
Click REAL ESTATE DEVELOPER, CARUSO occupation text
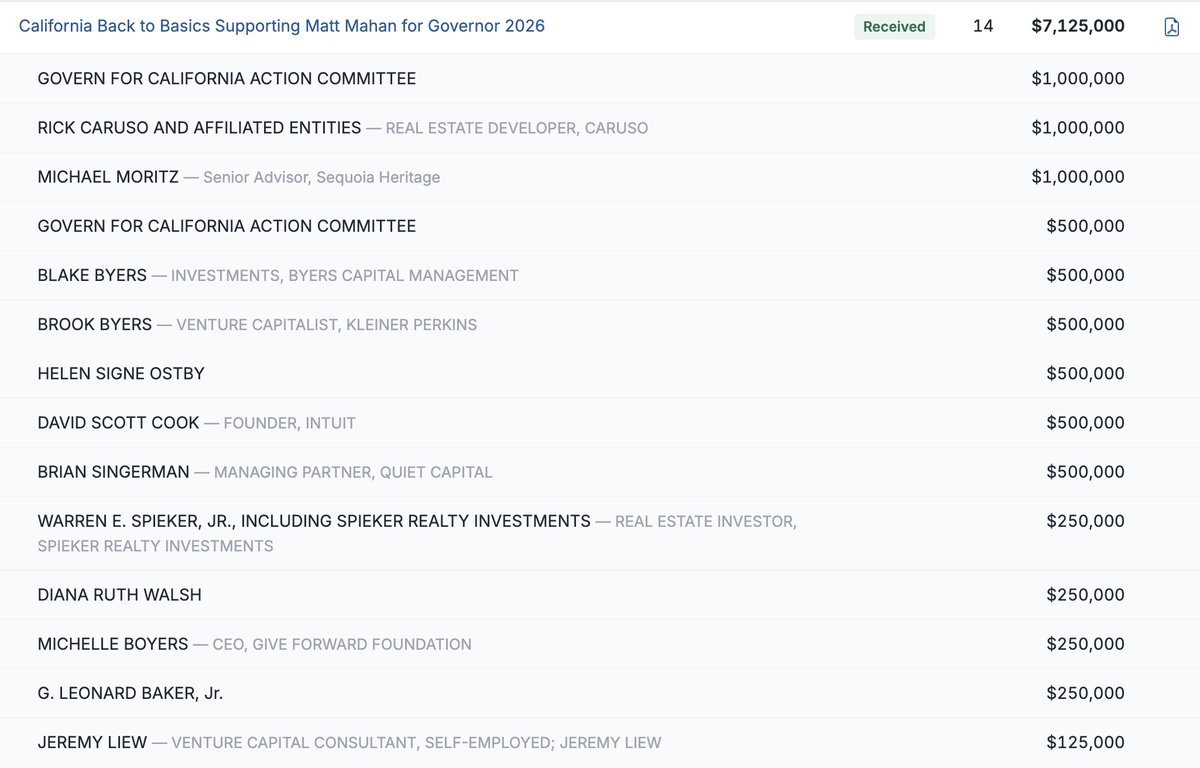[x=517, y=128]
